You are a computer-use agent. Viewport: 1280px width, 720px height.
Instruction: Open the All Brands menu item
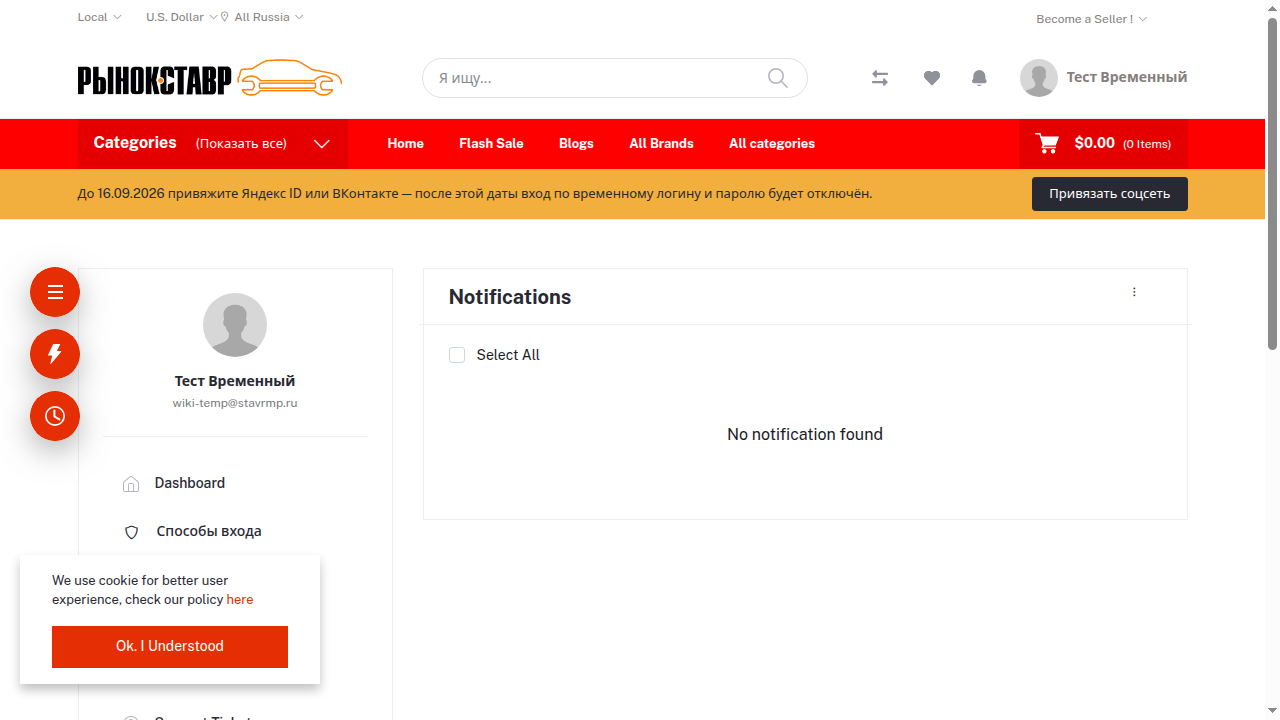point(661,144)
